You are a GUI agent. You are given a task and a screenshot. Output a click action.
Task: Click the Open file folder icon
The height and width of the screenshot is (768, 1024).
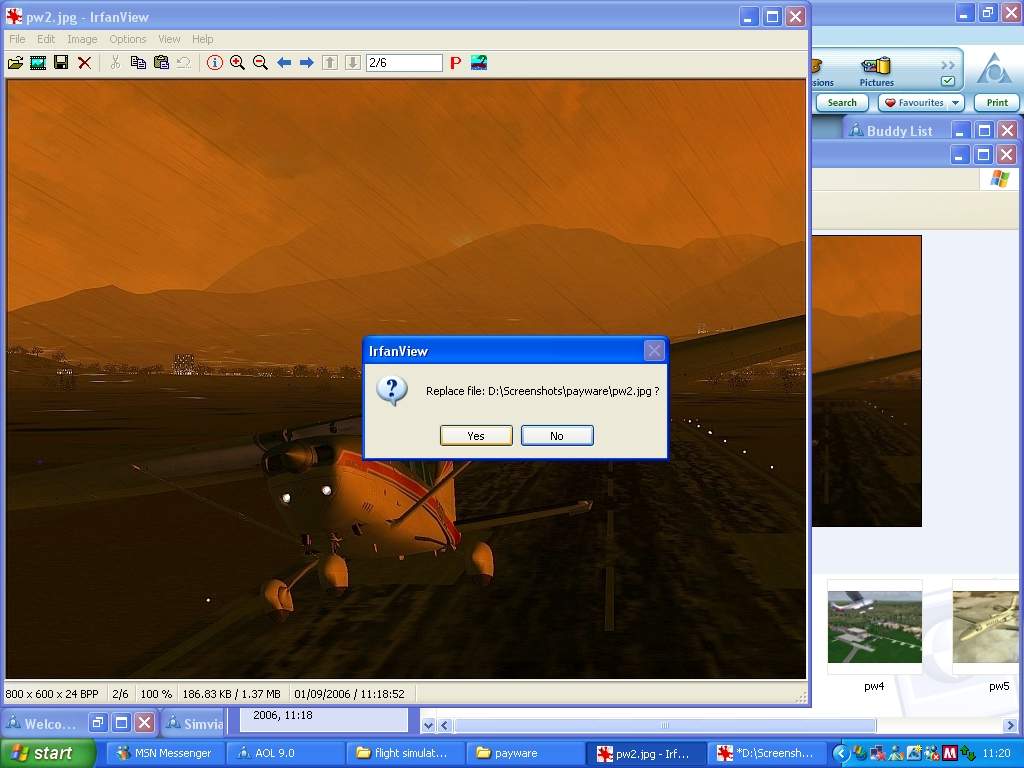click(x=15, y=63)
